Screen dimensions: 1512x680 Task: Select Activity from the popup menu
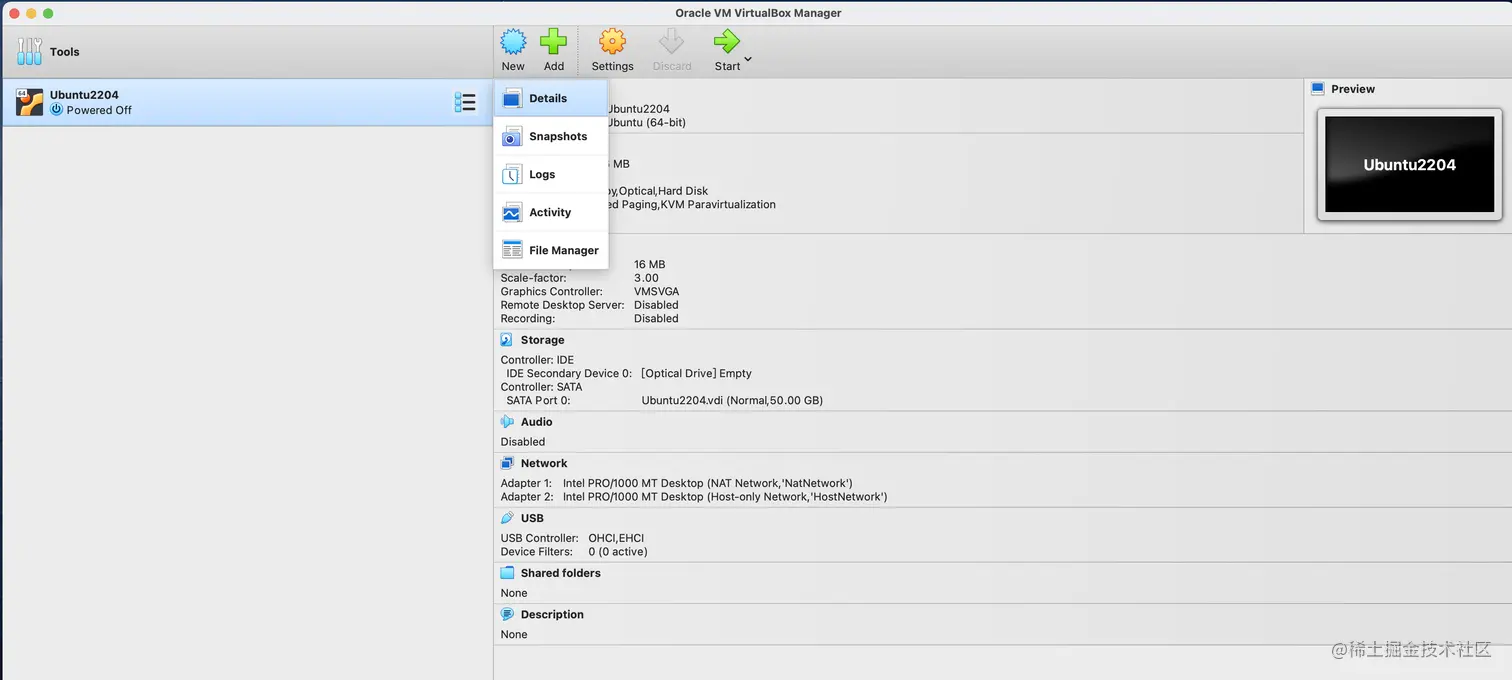[x=551, y=212]
